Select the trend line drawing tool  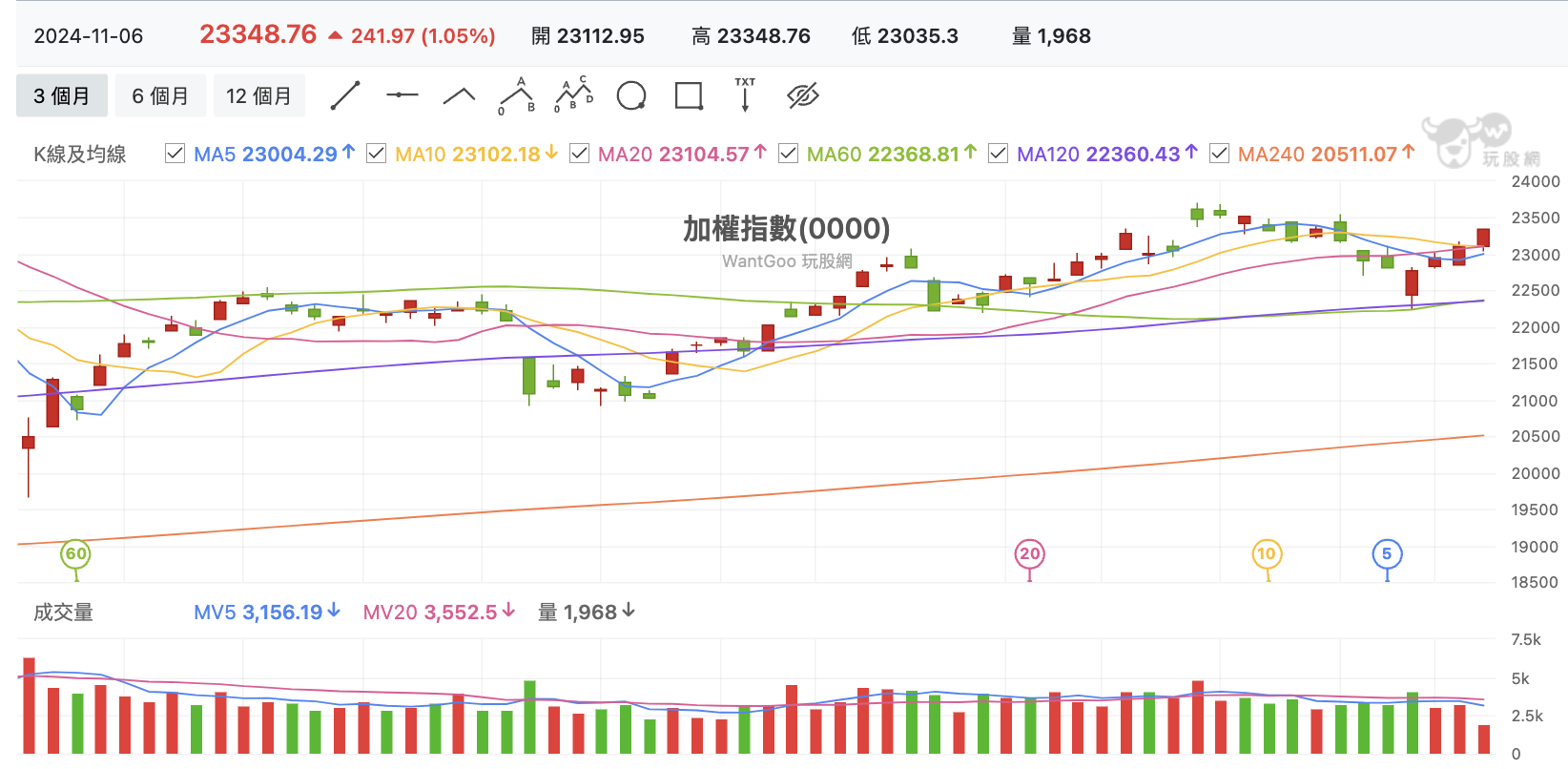click(x=344, y=95)
